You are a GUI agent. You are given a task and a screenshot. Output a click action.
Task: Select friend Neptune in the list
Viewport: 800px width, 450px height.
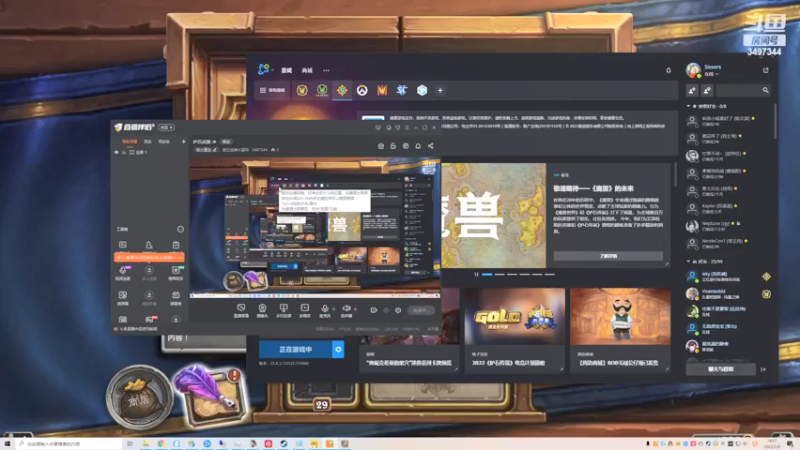tap(728, 226)
